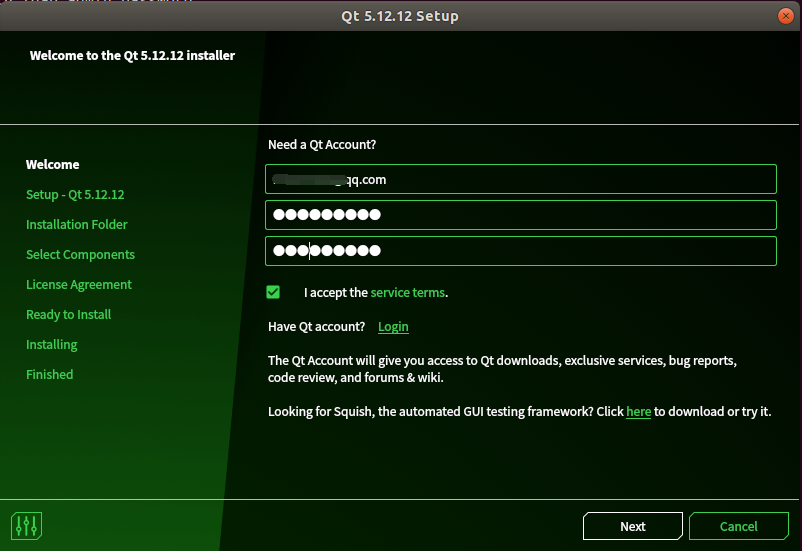Viewport: 802px width, 551px height.
Task: Click the Qt Account description paragraph
Action: point(502,369)
